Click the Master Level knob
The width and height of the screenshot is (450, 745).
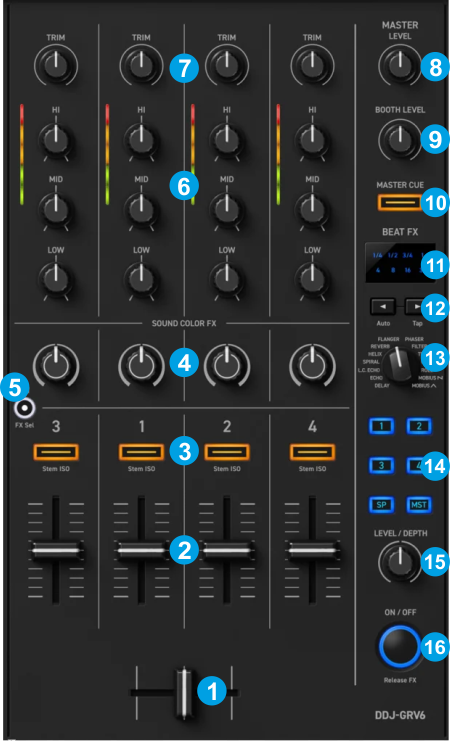tap(400, 65)
